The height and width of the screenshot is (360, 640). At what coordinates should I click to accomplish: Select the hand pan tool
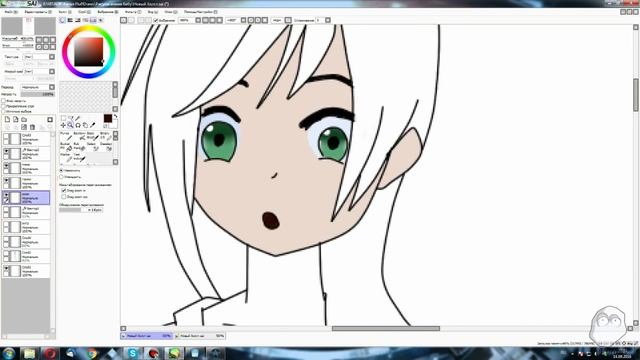coord(85,125)
